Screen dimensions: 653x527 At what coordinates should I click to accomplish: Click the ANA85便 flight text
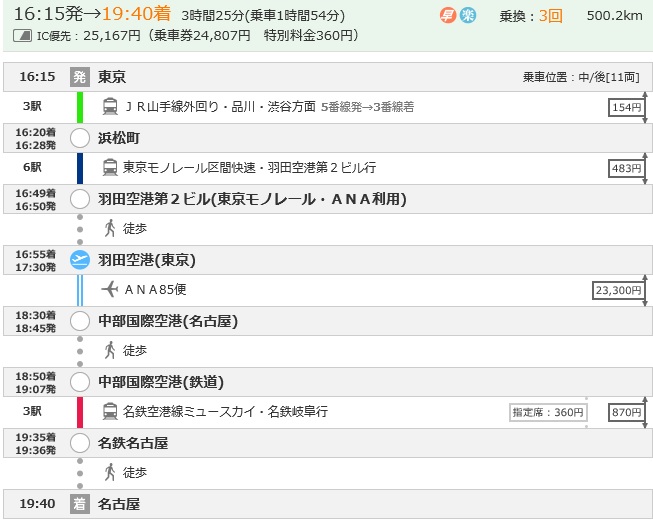click(155, 289)
